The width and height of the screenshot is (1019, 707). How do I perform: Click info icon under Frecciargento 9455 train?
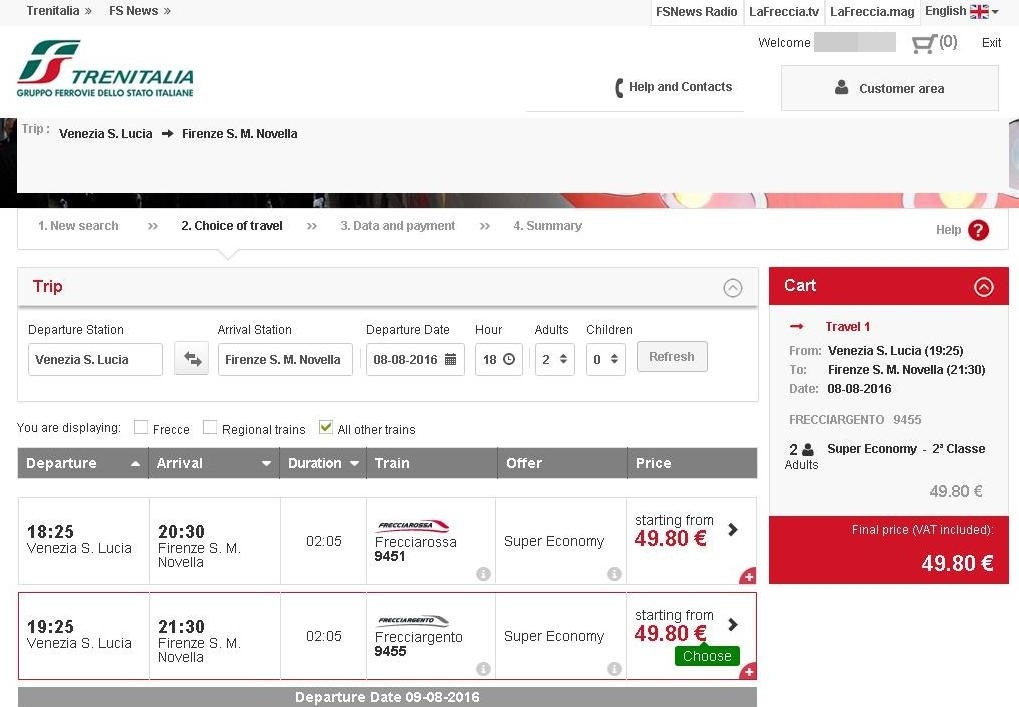483,669
